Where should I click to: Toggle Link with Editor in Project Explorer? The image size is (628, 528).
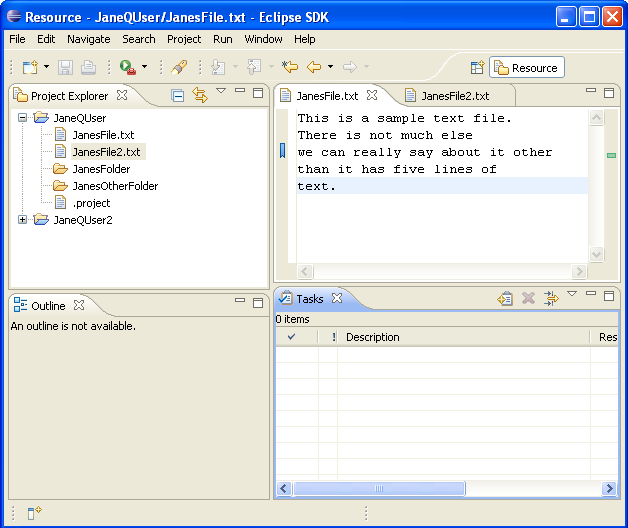coord(200,95)
